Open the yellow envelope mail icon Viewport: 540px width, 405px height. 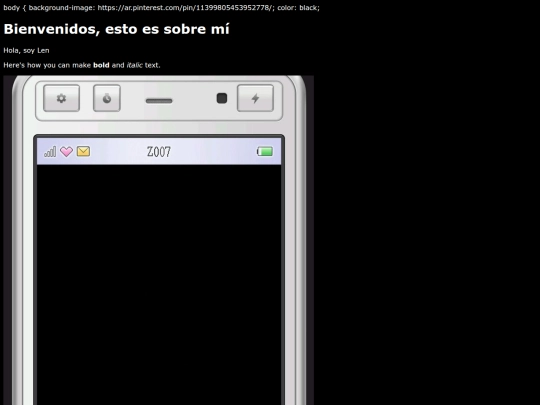coord(83,152)
